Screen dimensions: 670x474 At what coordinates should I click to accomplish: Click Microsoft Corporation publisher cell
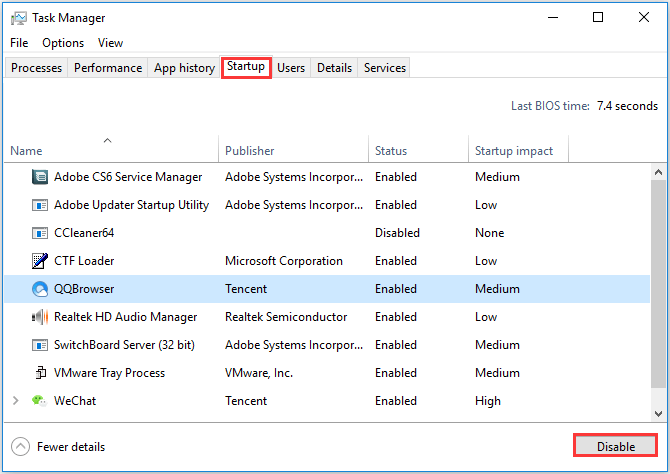[x=284, y=261]
